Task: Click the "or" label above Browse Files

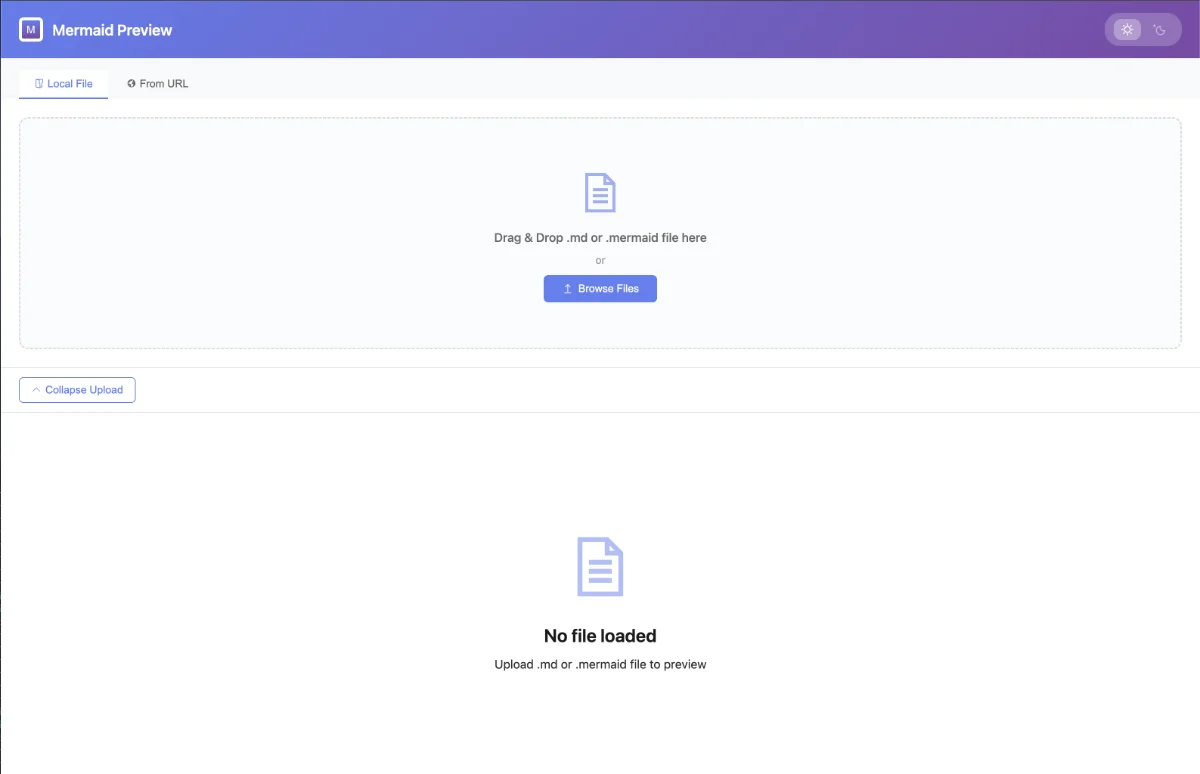Action: tap(600, 261)
